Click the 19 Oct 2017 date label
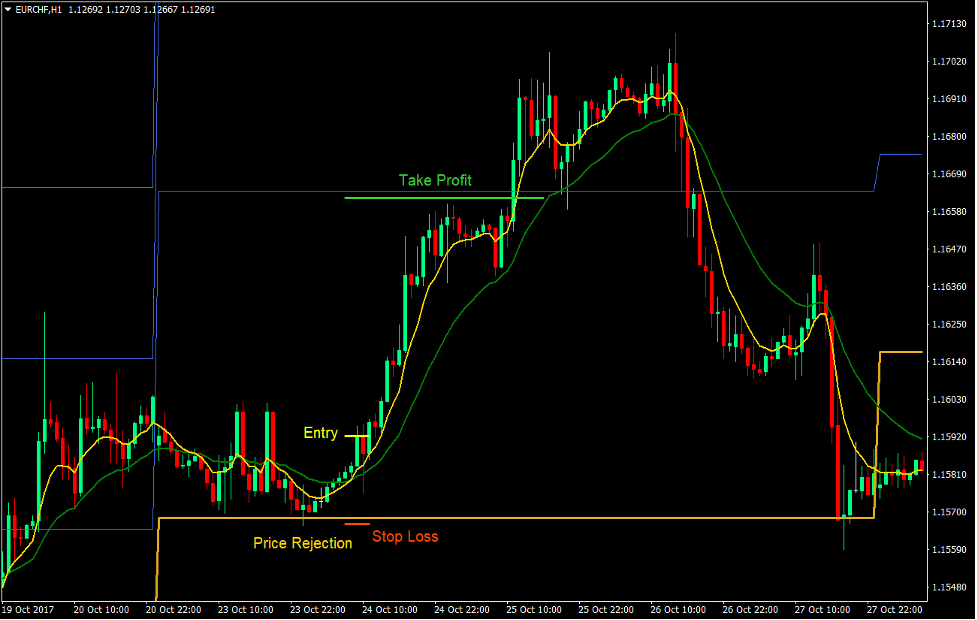The height and width of the screenshot is (620, 977). (27, 609)
